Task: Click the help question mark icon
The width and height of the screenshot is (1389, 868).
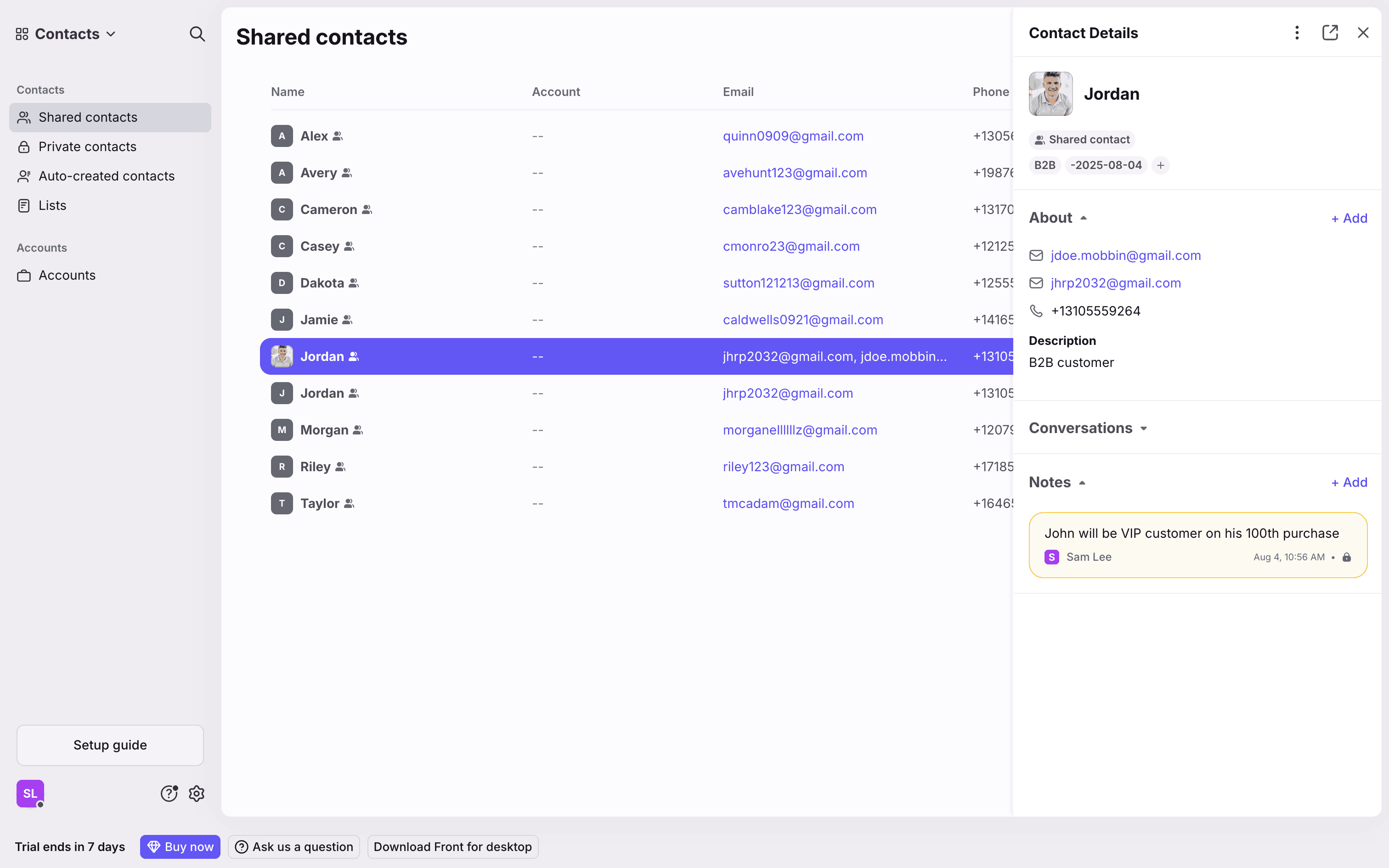Action: pyautogui.click(x=169, y=794)
